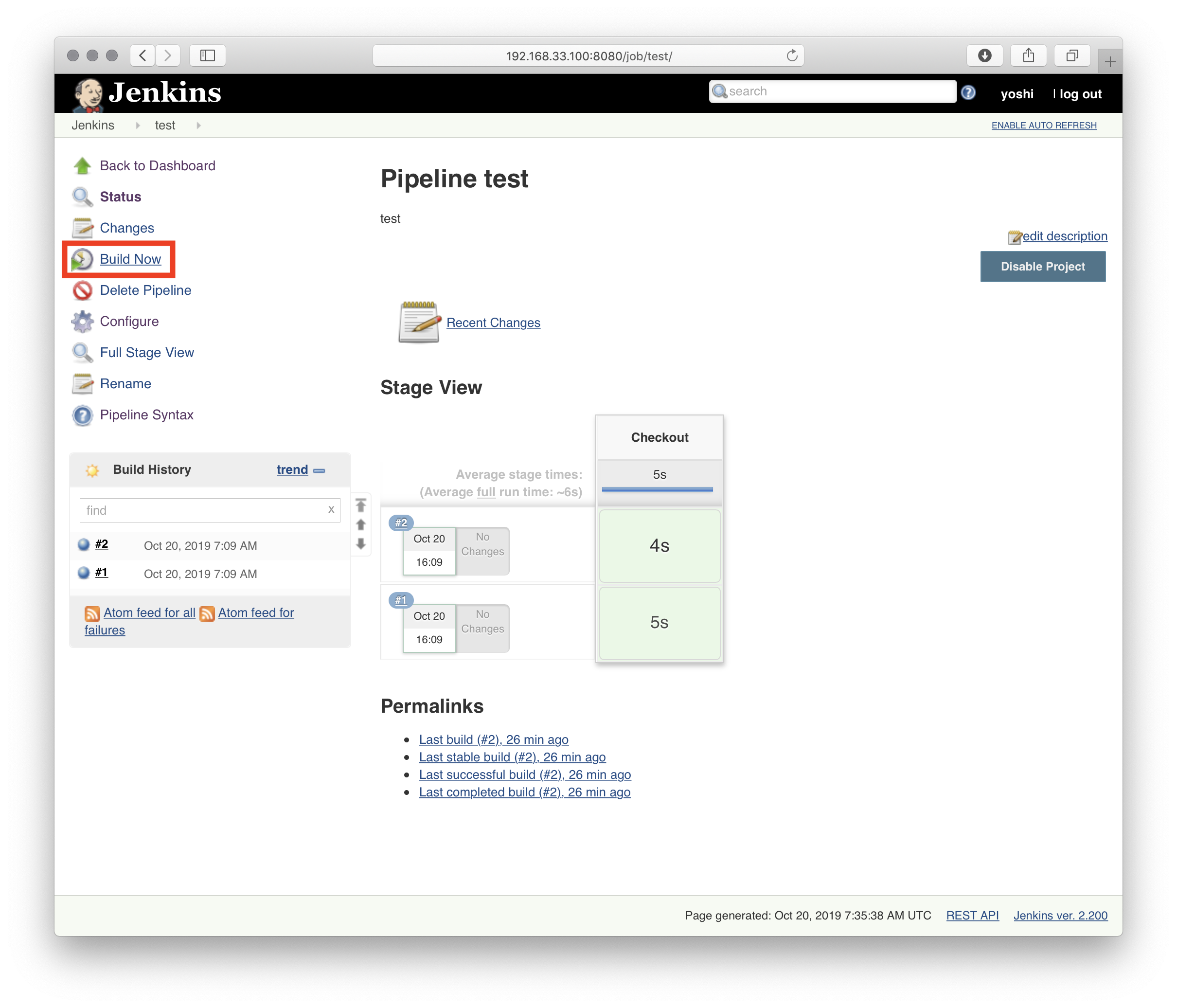Image resolution: width=1177 pixels, height=1008 pixels.
Task: Page up in build history with single arrow
Action: pyautogui.click(x=361, y=524)
